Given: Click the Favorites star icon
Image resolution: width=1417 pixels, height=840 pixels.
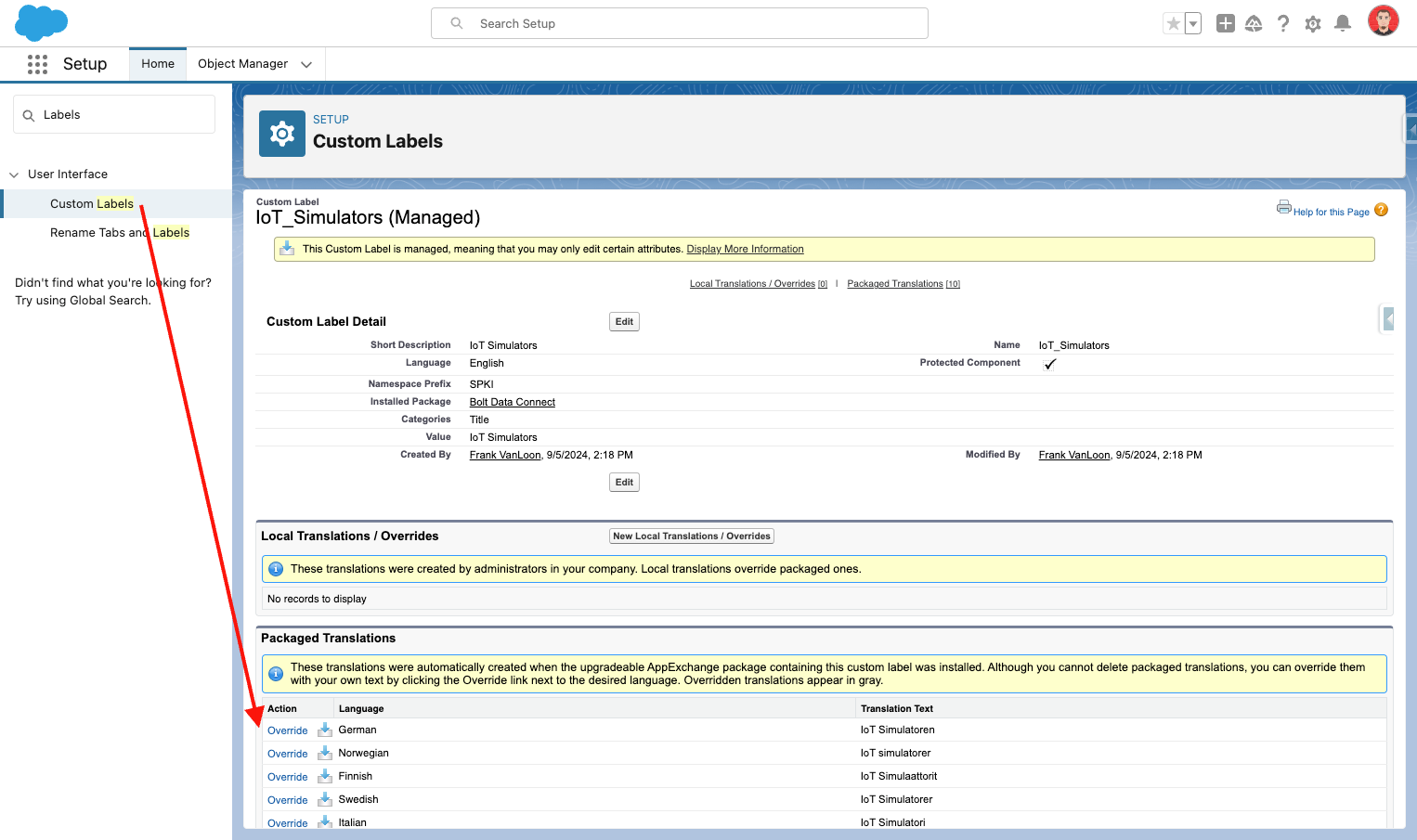Looking at the screenshot, I should 1174,24.
